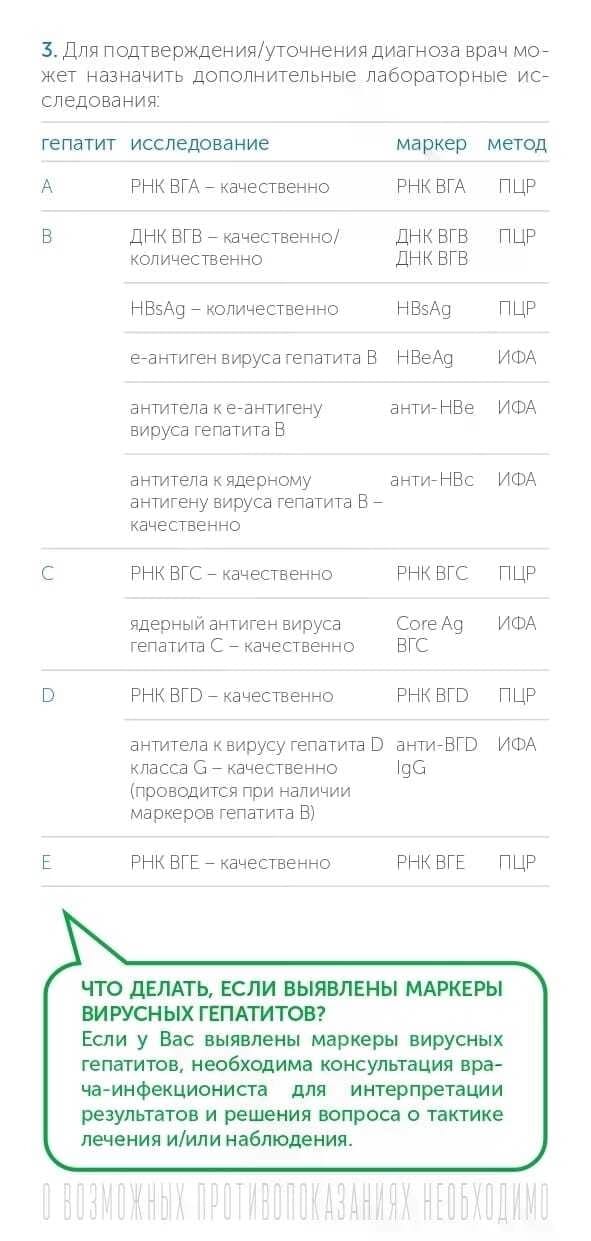Screen dimensions: 591x1241
Task: Click the hepatitis B row letter
Action: pyautogui.click(x=46, y=237)
